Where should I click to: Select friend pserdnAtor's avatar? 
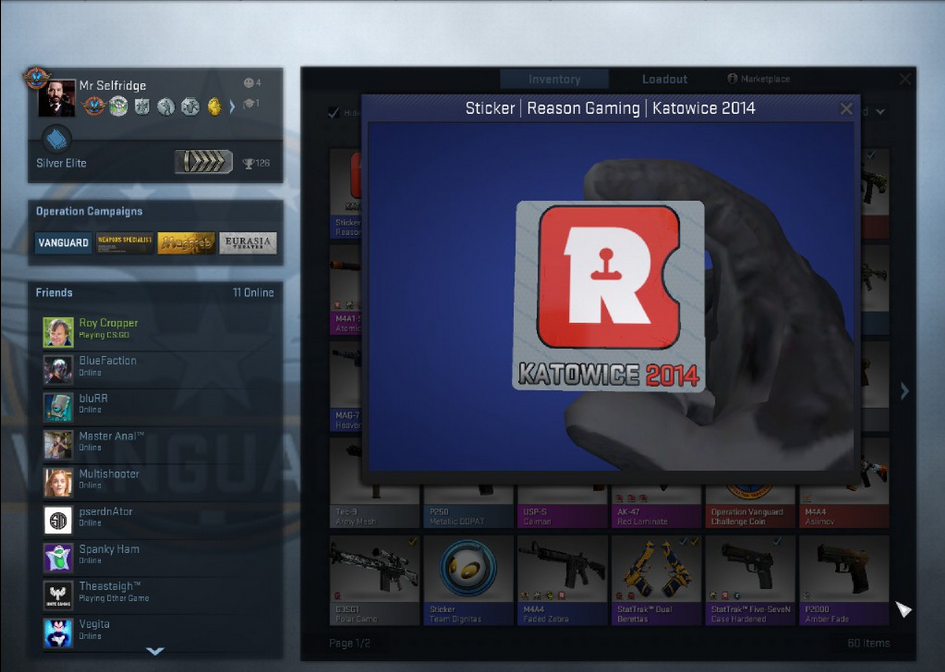pyautogui.click(x=58, y=520)
